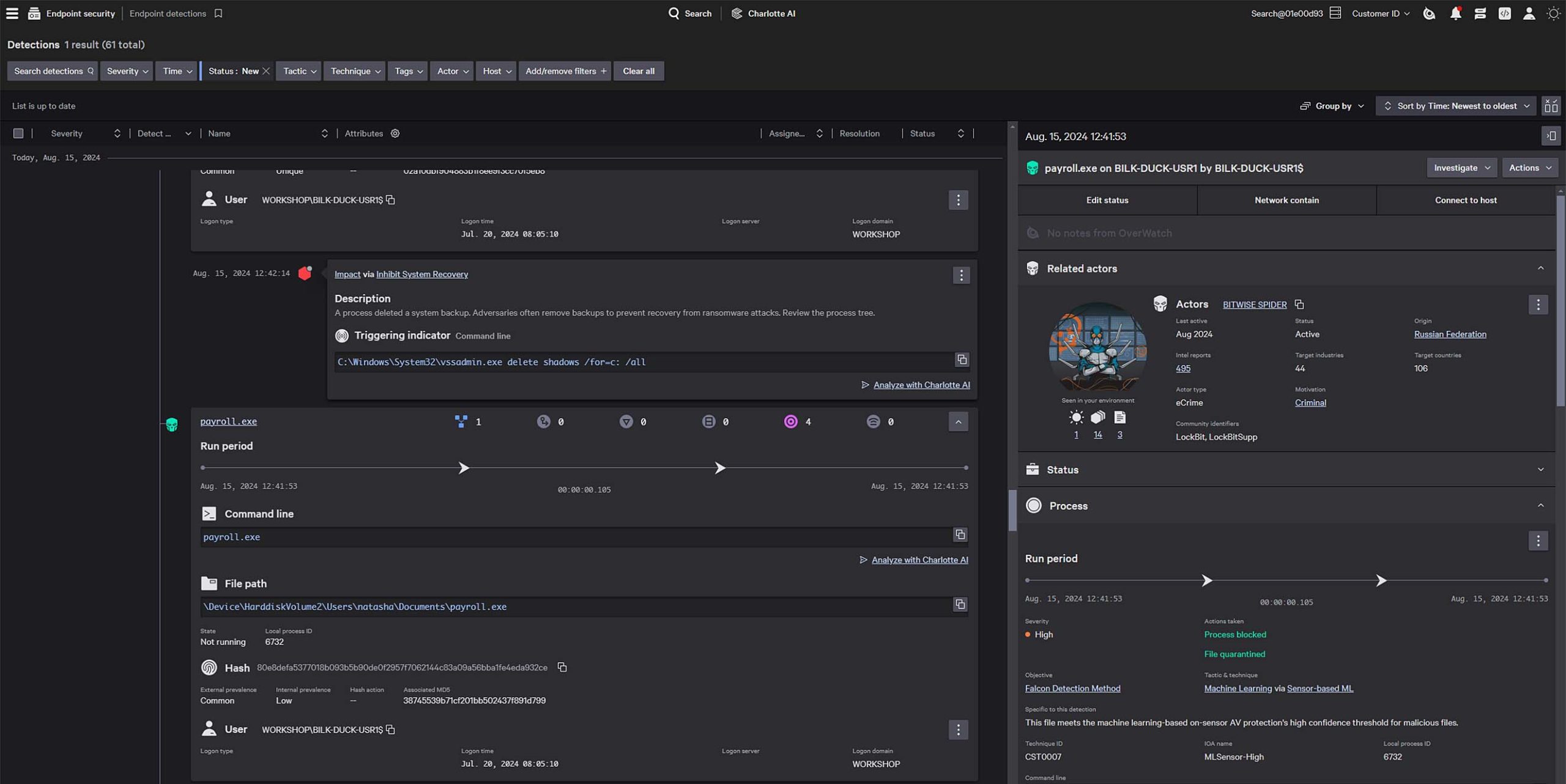Click the Search detections input field

point(53,71)
